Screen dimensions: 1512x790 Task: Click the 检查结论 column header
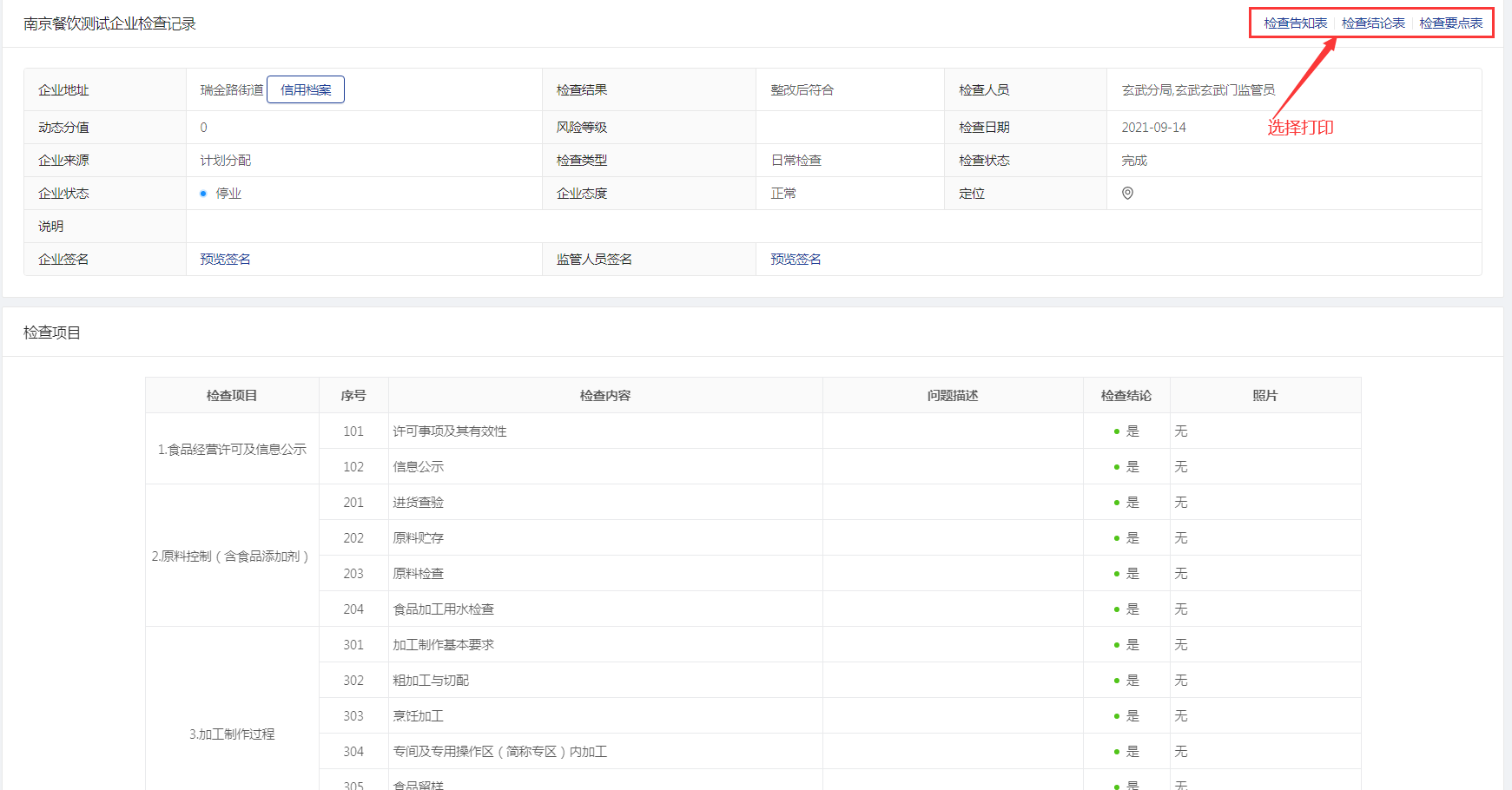(x=1126, y=395)
